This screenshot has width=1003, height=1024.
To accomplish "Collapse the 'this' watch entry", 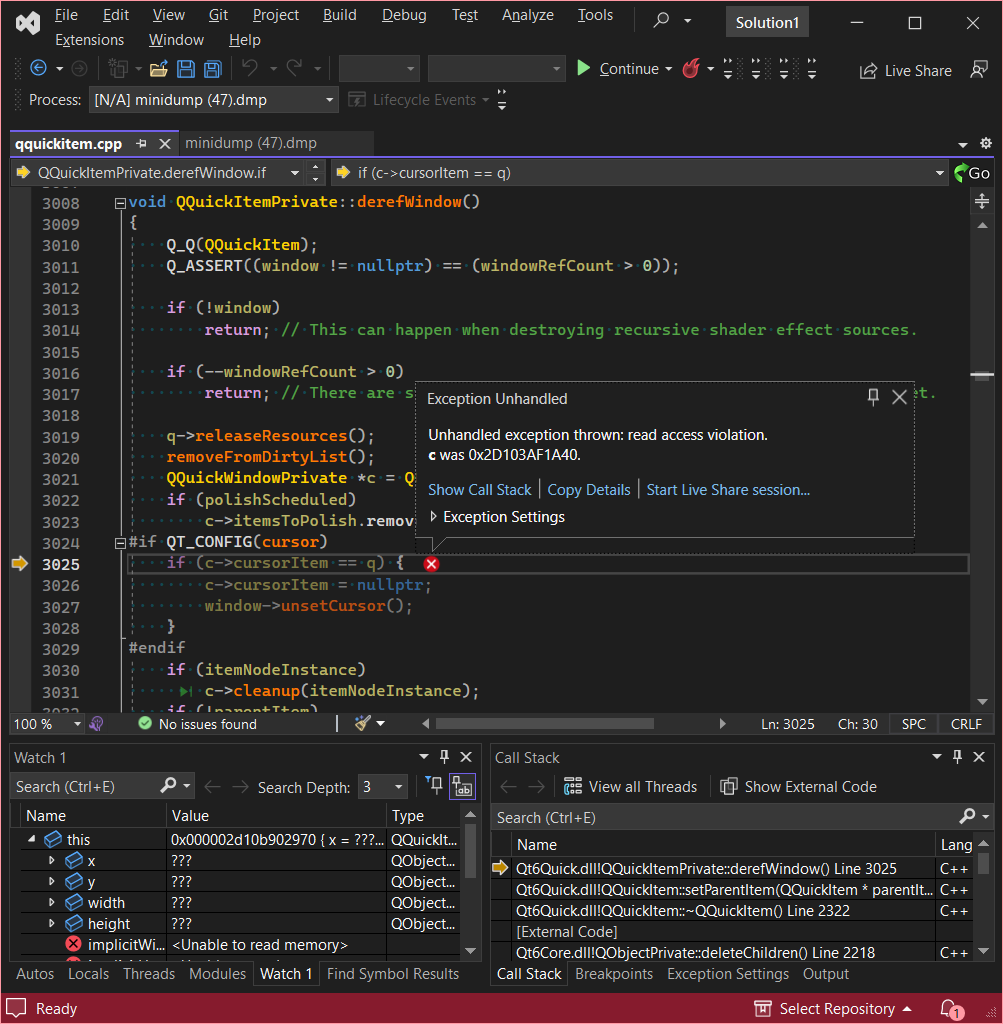I will coord(31,839).
